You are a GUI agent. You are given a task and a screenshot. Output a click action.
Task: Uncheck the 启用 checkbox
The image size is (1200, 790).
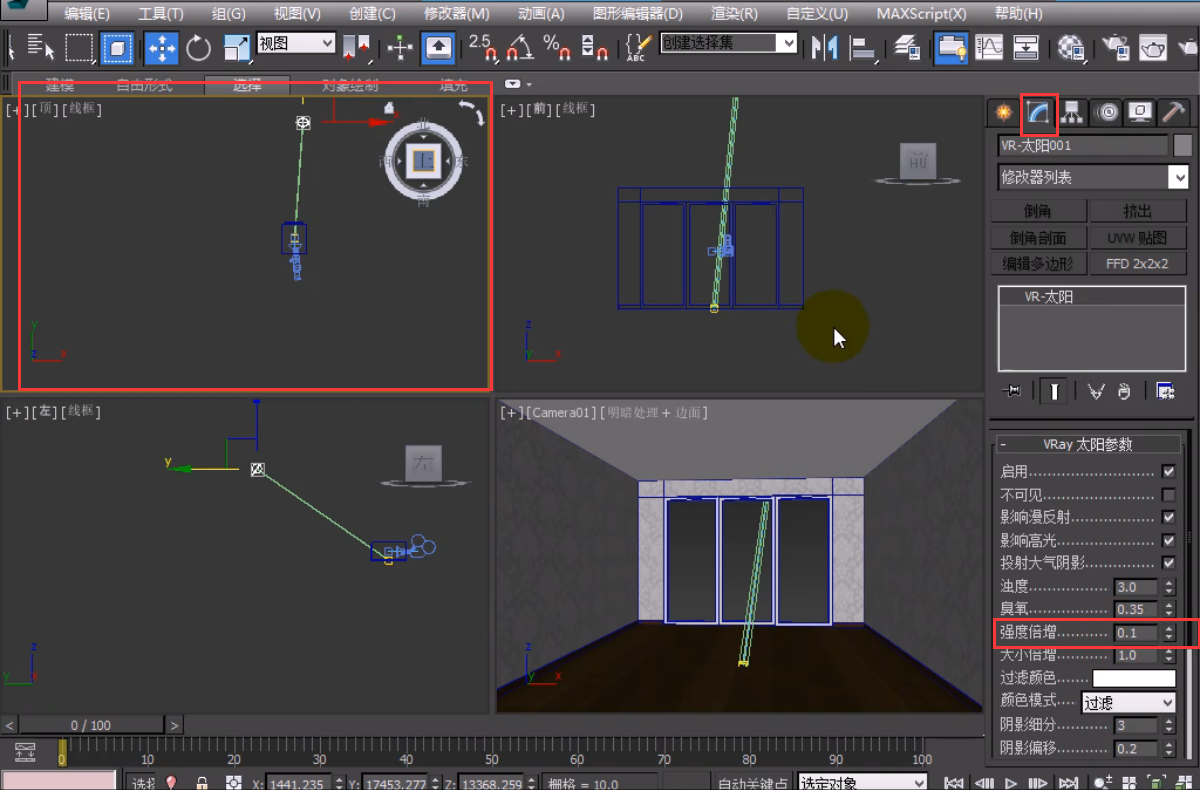coord(1168,472)
